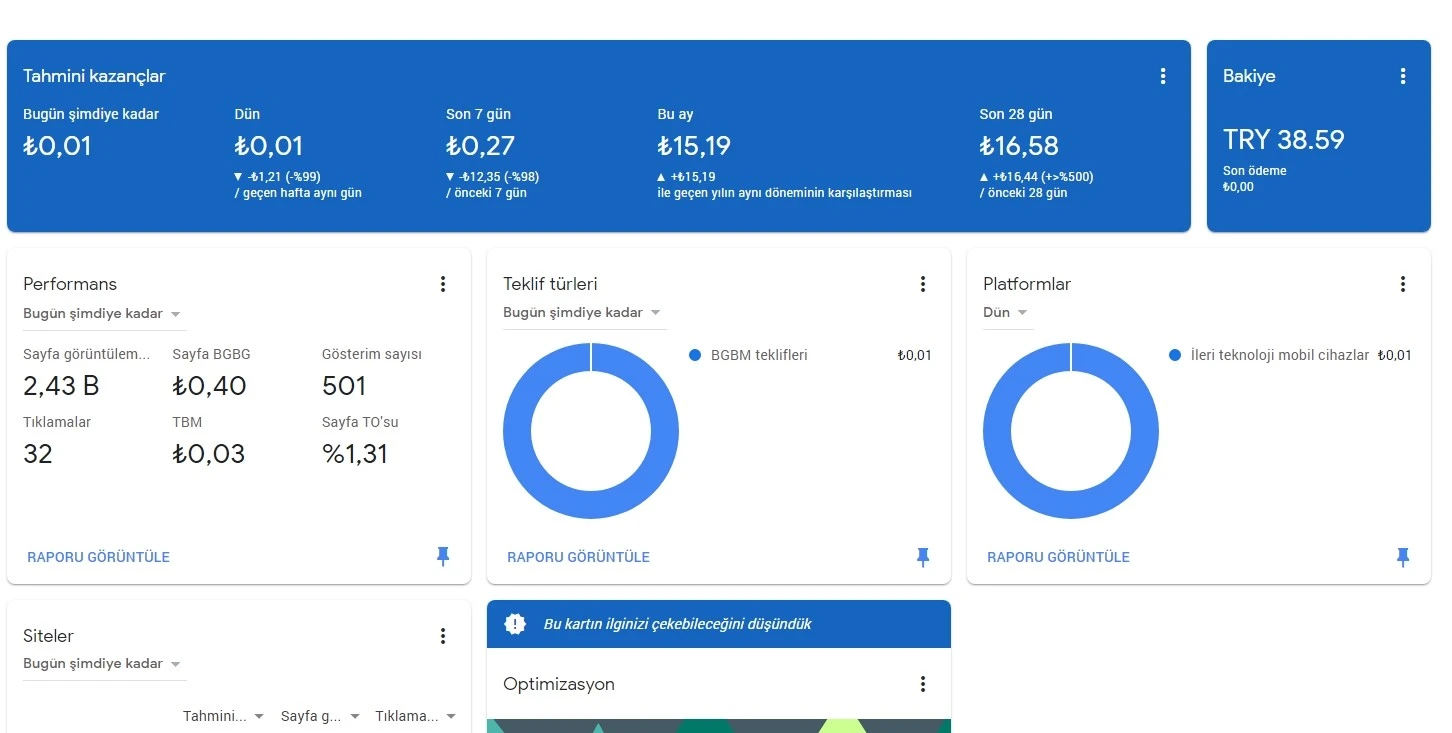Viewport: 1452px width, 733px height.
Task: Open the Platformlar card overflow menu
Action: point(1403,283)
